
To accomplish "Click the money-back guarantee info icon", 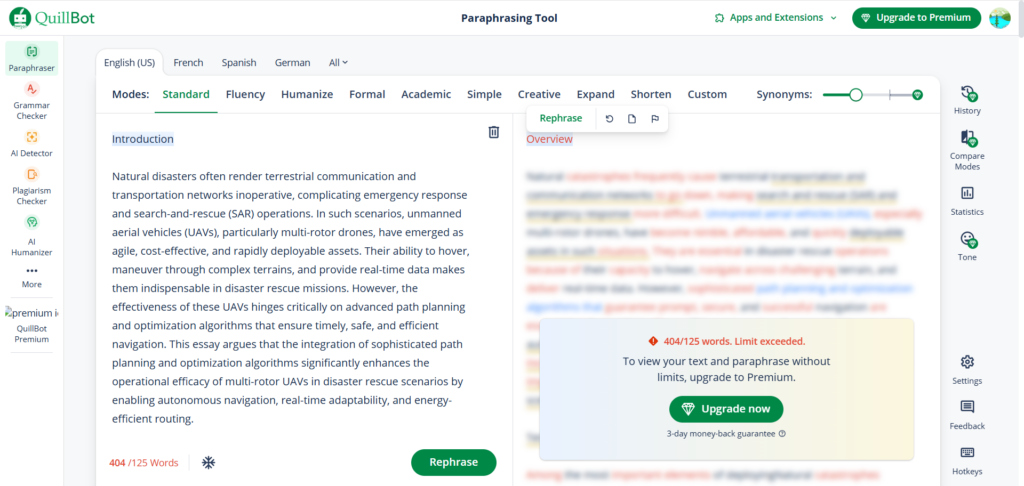I will [x=782, y=434].
